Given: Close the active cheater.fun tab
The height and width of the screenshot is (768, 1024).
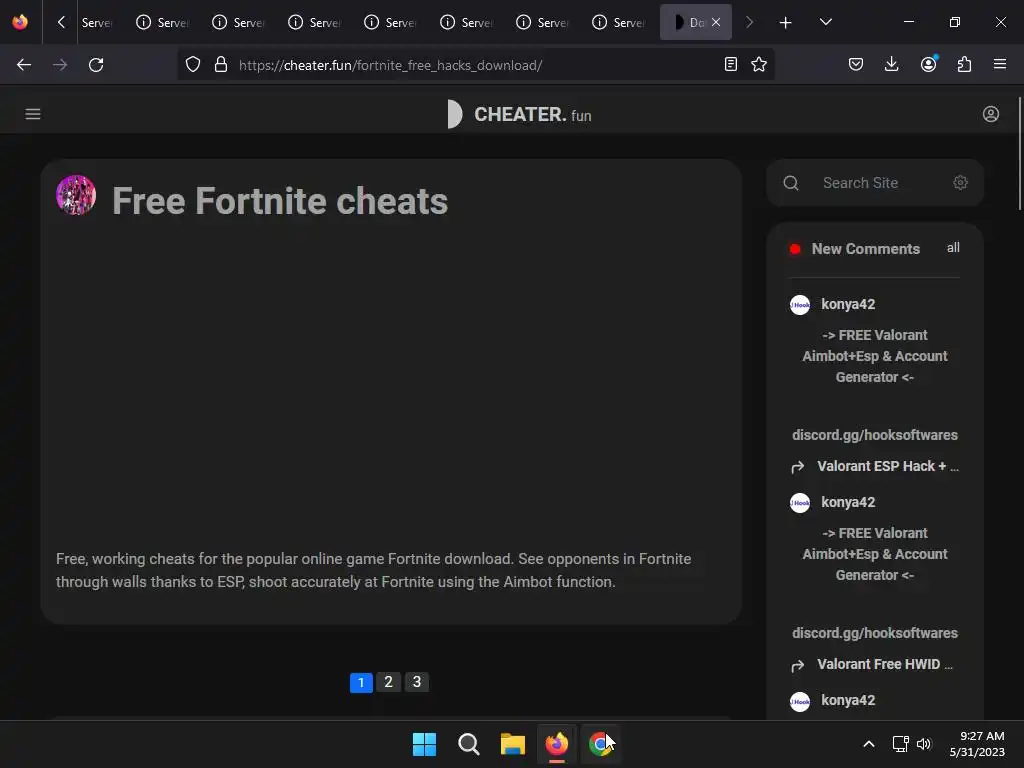Looking at the screenshot, I should point(716,22).
